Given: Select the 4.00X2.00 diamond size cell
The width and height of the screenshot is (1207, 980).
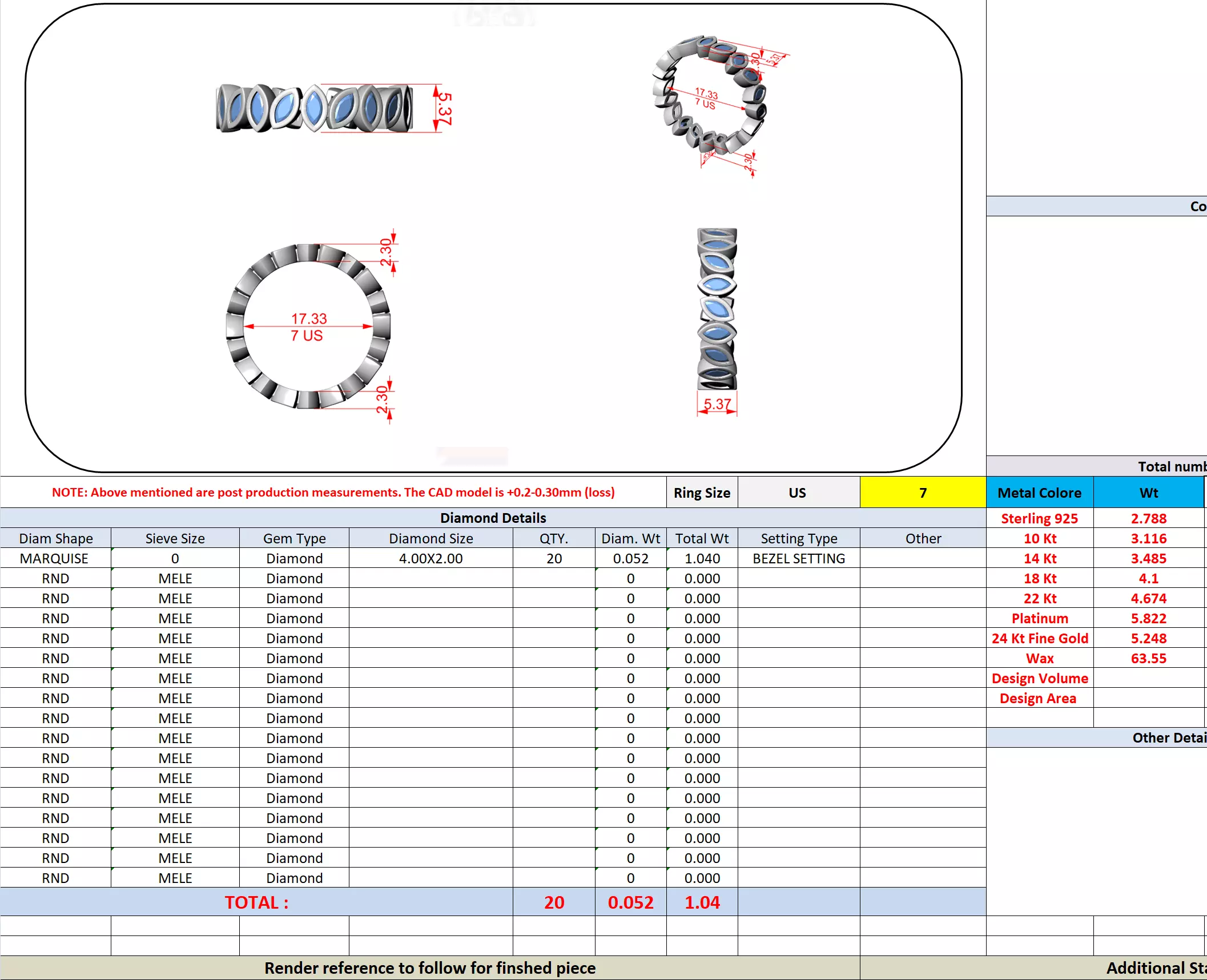Looking at the screenshot, I should pyautogui.click(x=431, y=558).
